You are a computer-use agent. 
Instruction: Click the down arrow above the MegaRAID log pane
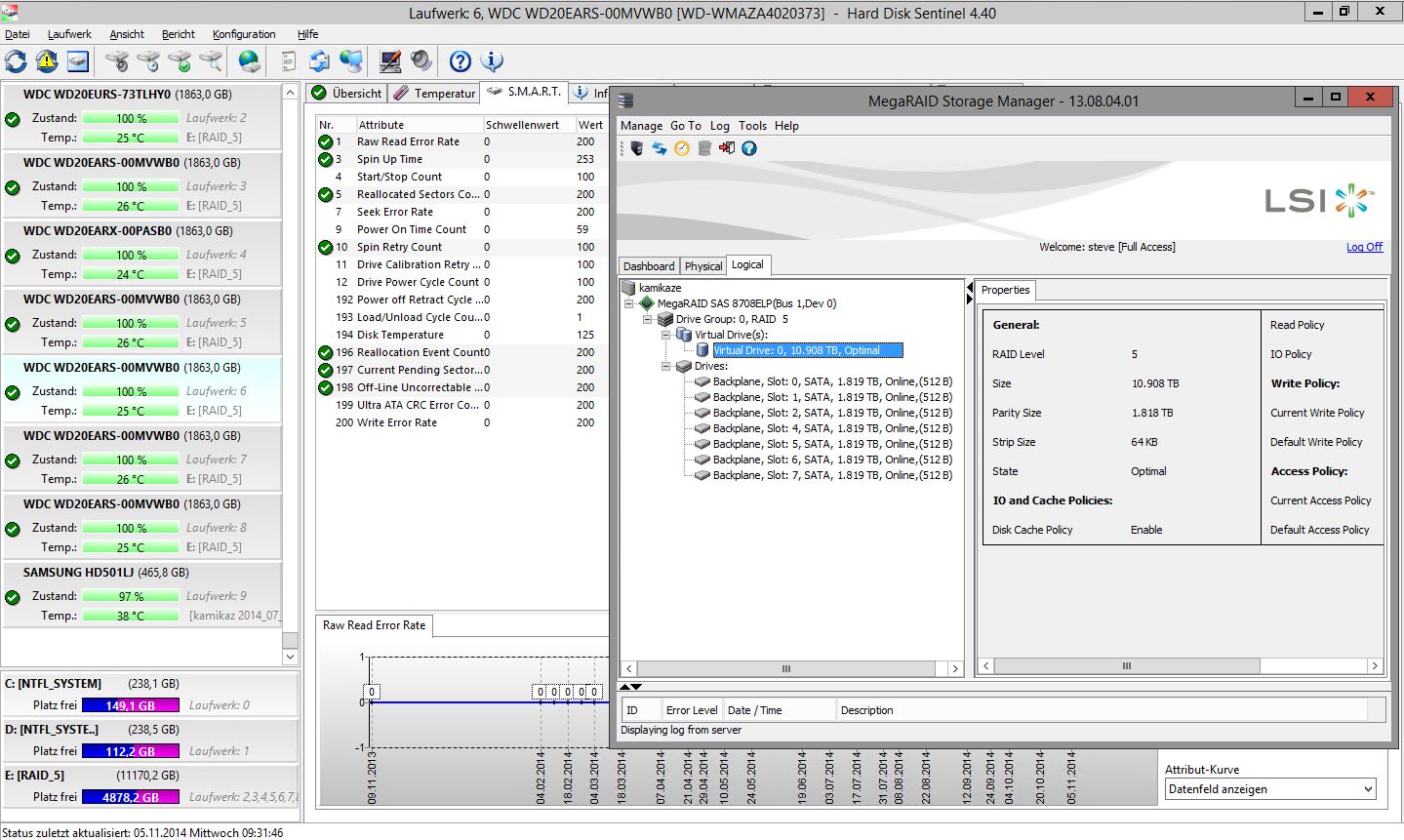tap(636, 687)
